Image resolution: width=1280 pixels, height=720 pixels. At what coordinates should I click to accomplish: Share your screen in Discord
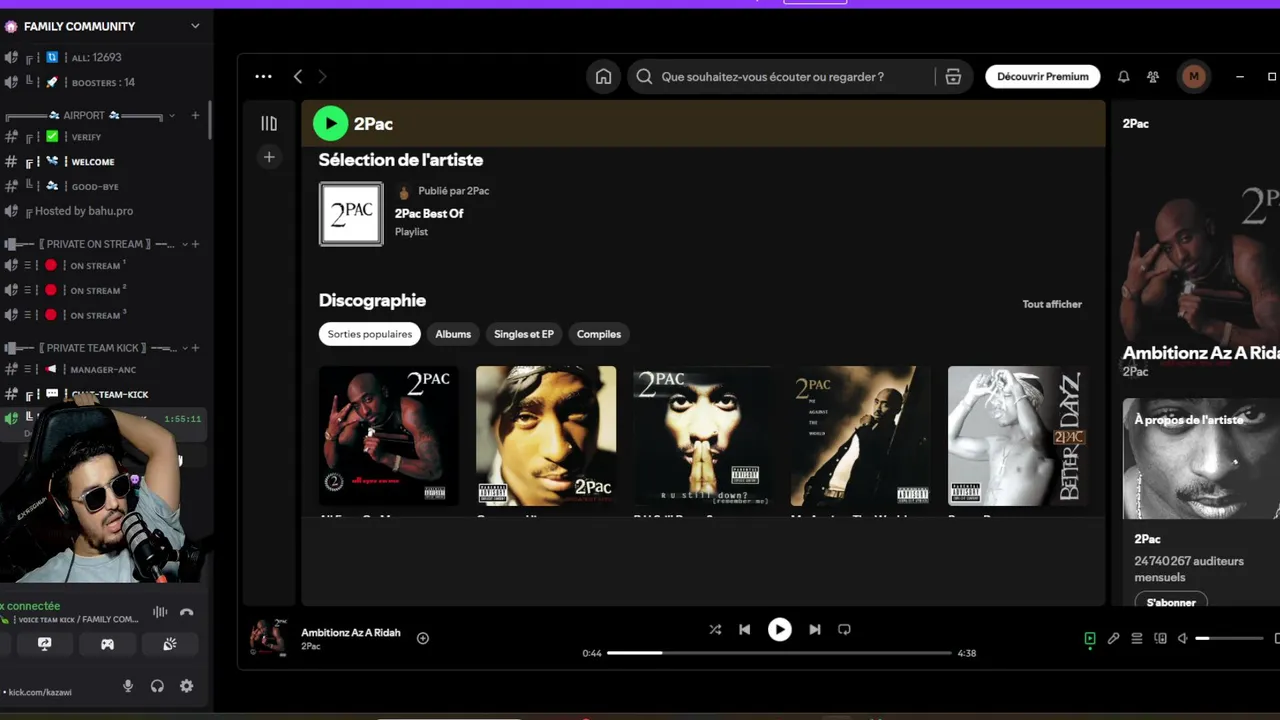(x=44, y=645)
